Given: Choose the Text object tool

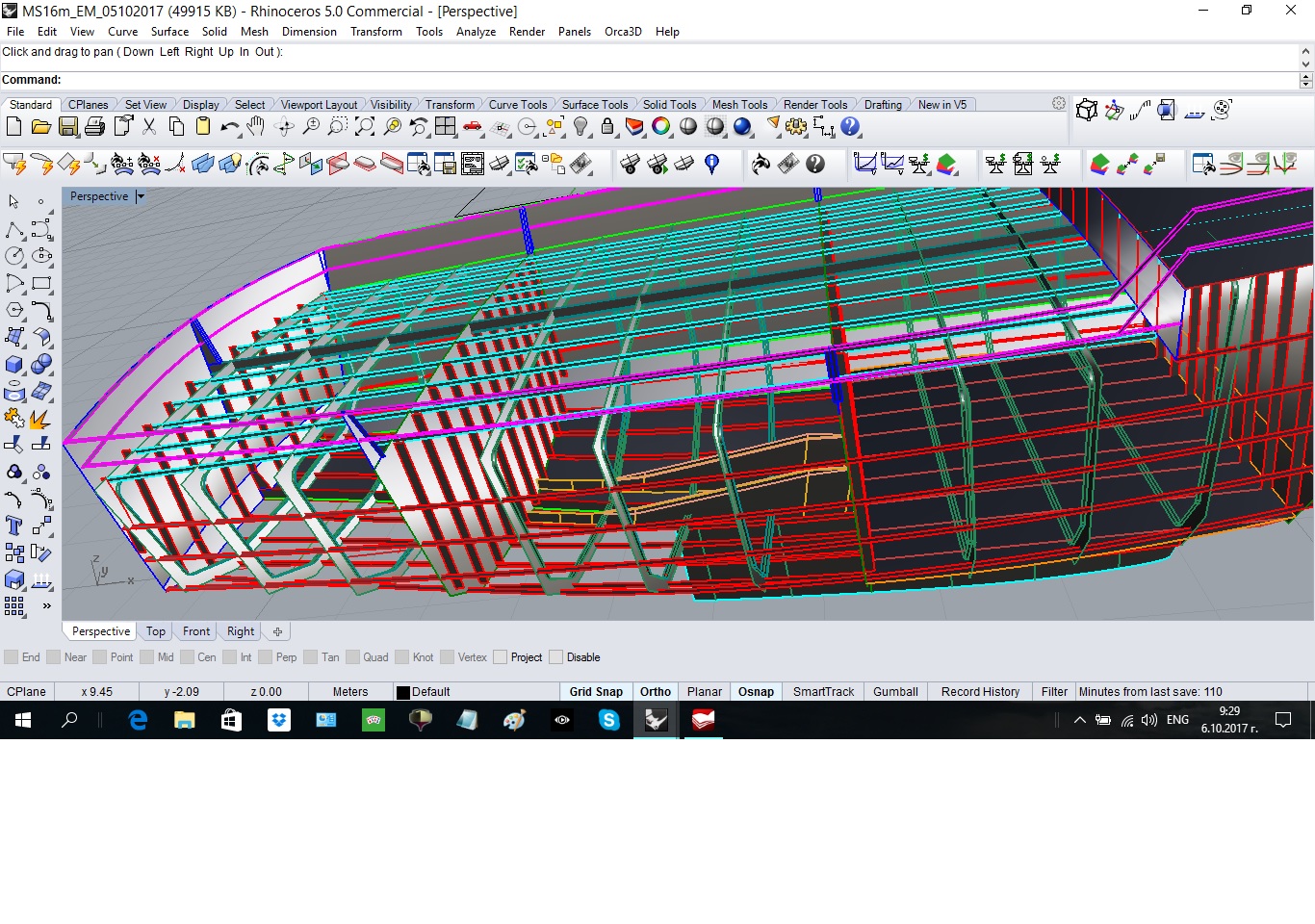Looking at the screenshot, I should pyautogui.click(x=14, y=526).
